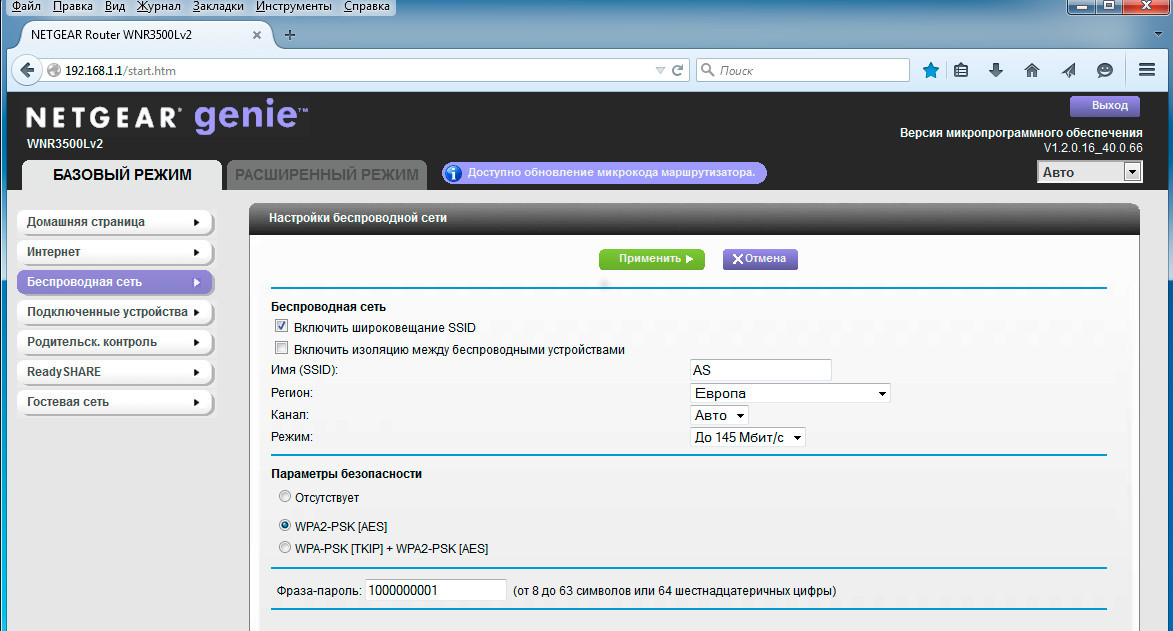Open the downloads arrow icon
The width and height of the screenshot is (1173, 631).
(x=996, y=70)
